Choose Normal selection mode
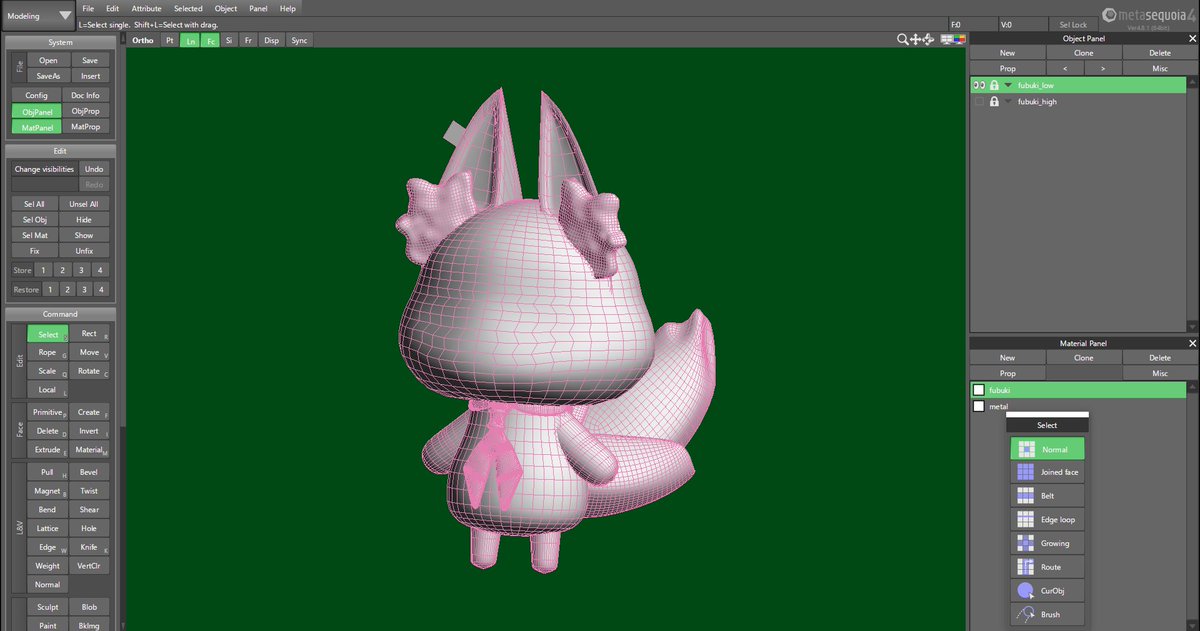The image size is (1200, 631). point(1047,449)
